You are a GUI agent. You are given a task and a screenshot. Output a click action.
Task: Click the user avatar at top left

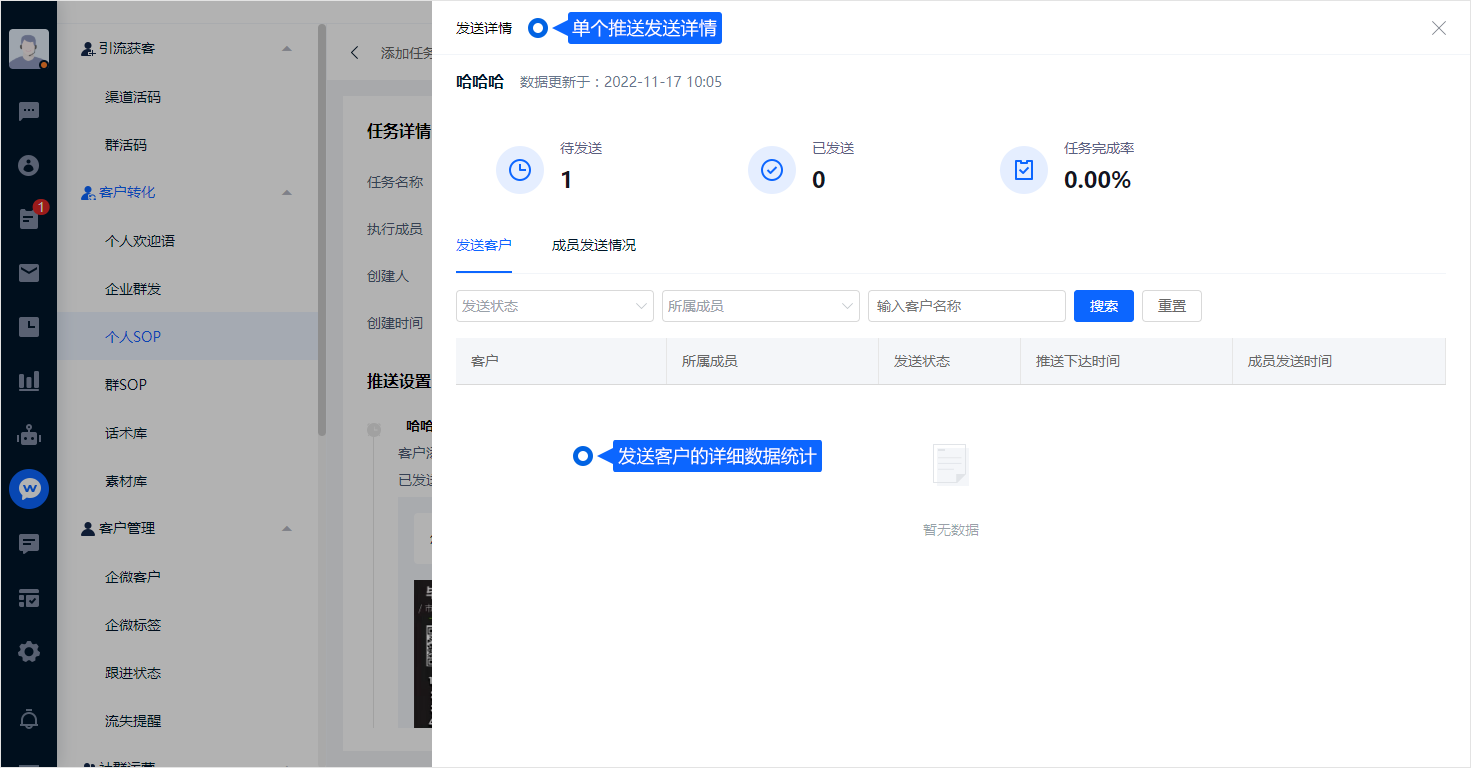click(29, 48)
